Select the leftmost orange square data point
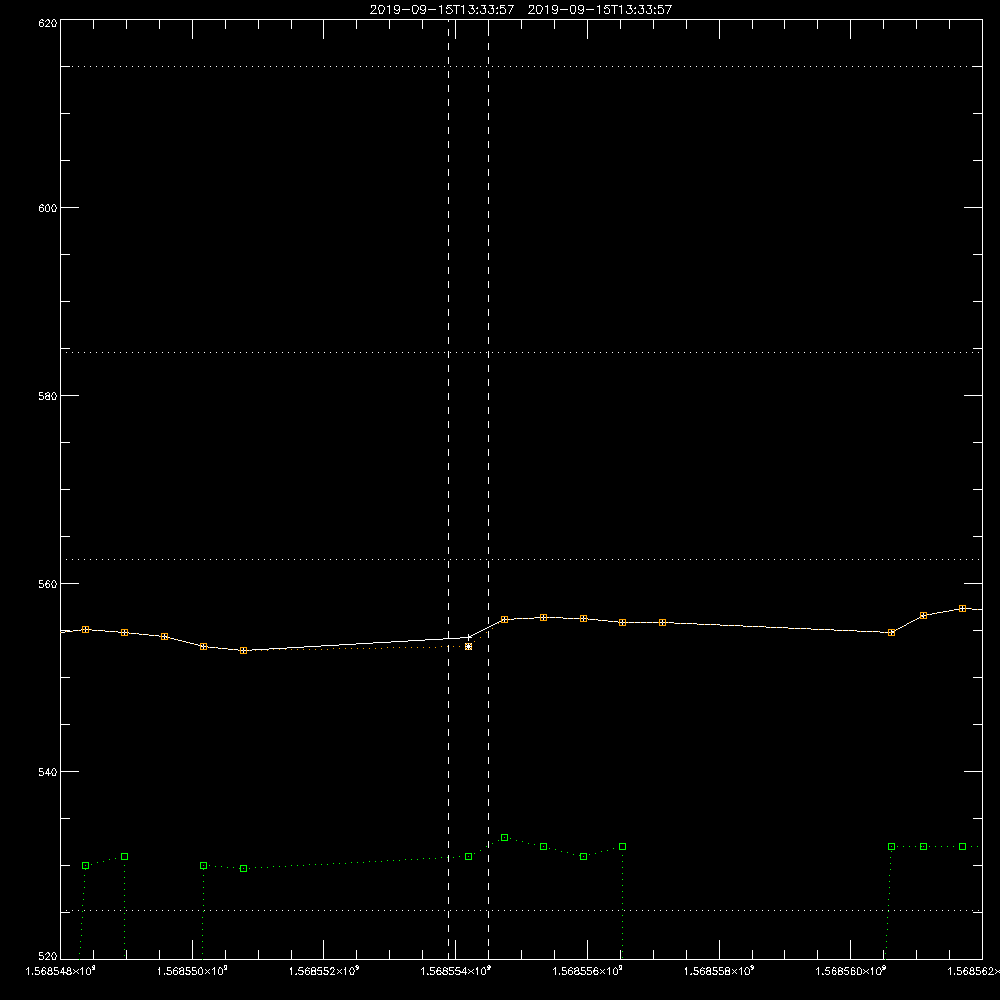This screenshot has height=1000, width=1000. [85, 629]
